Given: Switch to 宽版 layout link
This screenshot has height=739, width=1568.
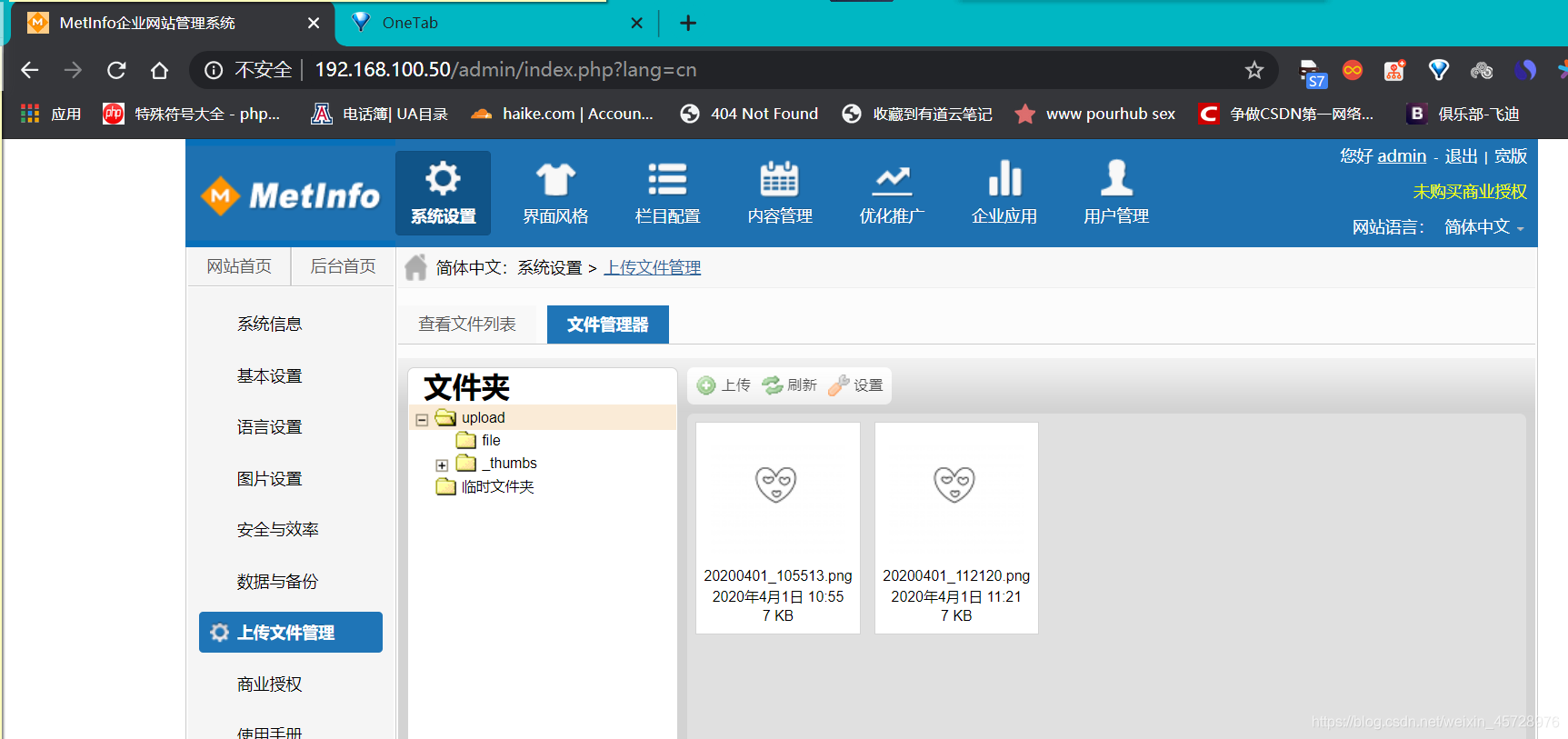Looking at the screenshot, I should tap(1510, 155).
